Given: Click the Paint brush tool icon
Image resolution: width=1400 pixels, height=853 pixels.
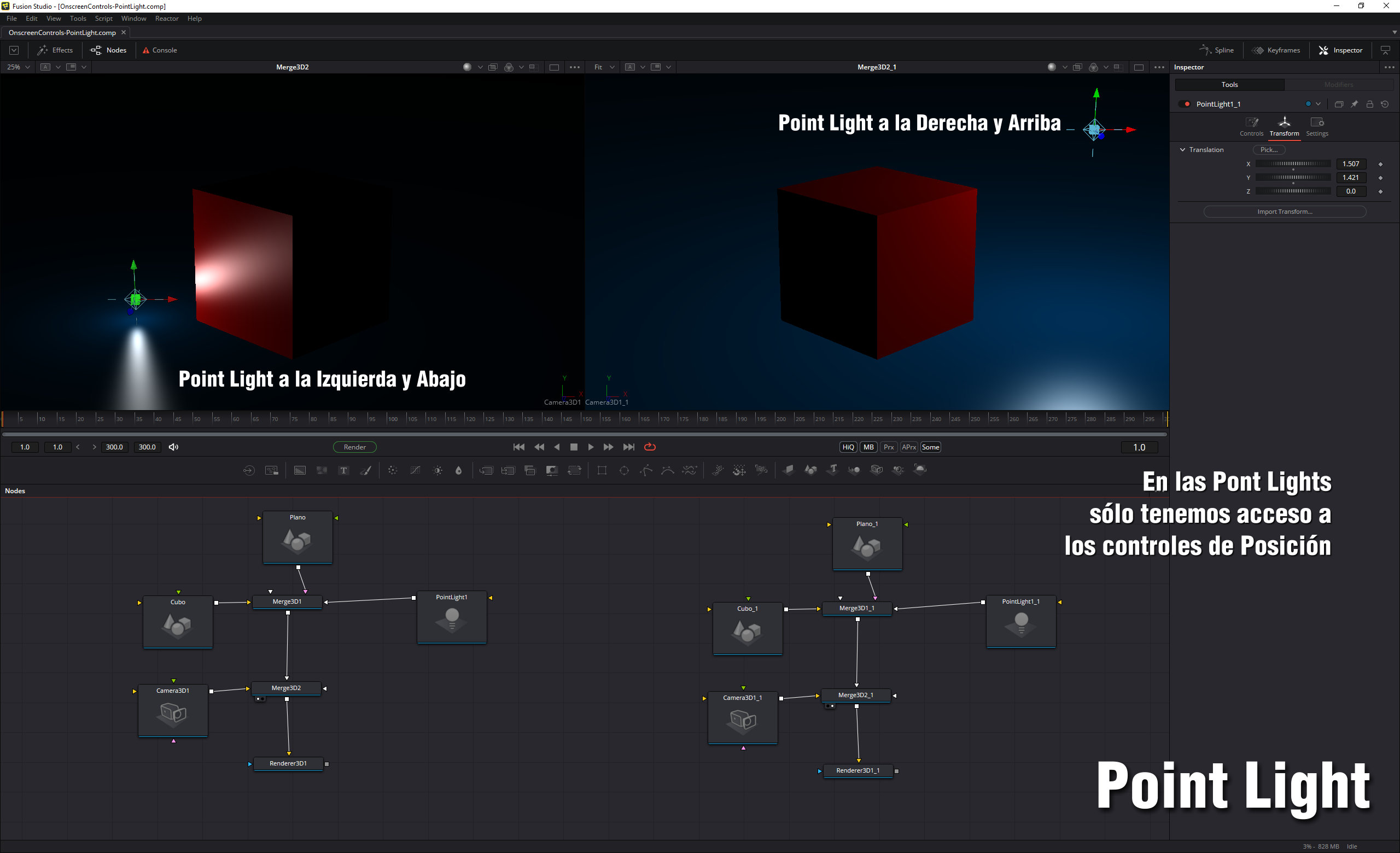Looking at the screenshot, I should (366, 470).
